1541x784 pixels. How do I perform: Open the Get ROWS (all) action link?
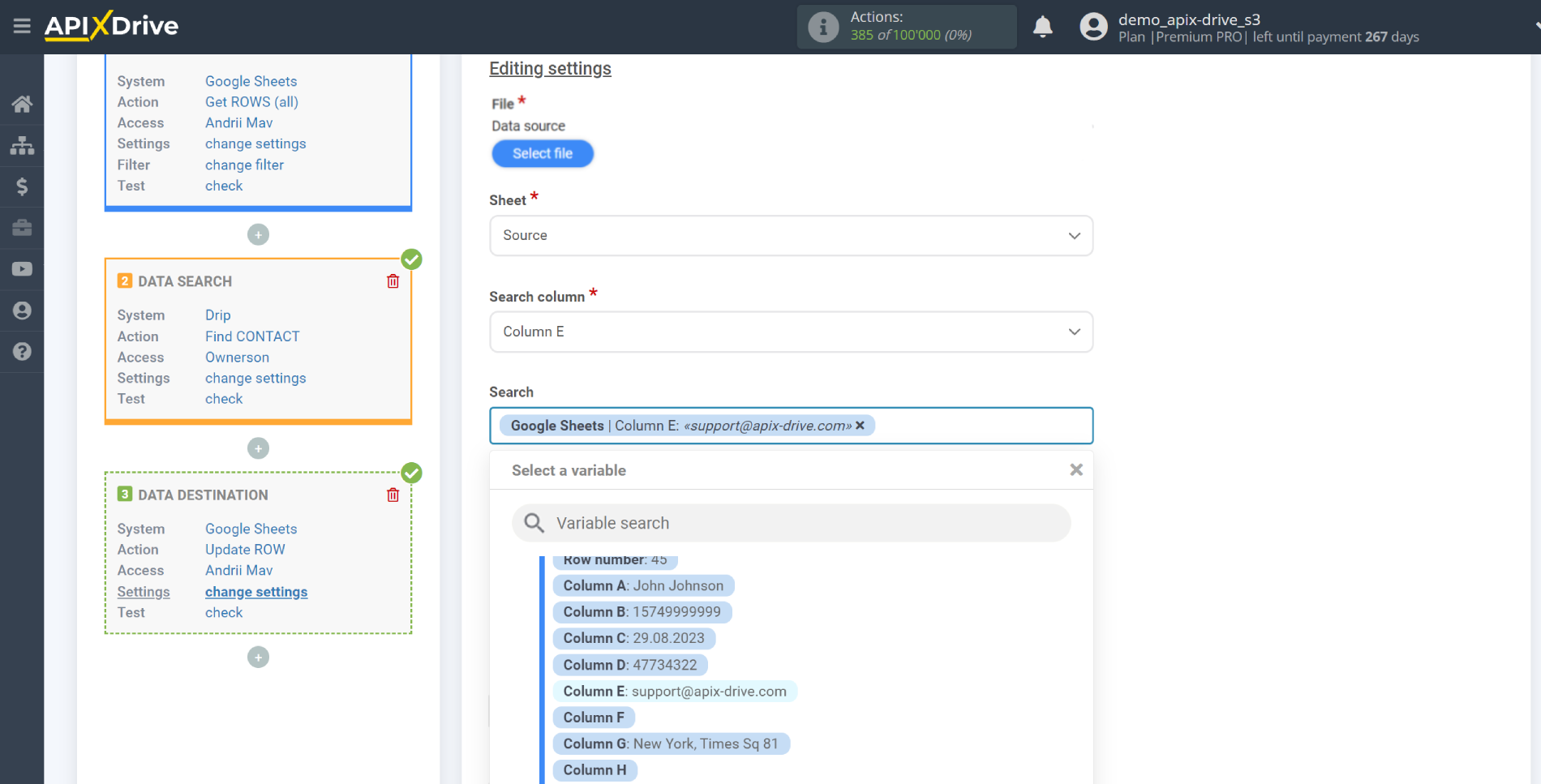[x=251, y=102]
